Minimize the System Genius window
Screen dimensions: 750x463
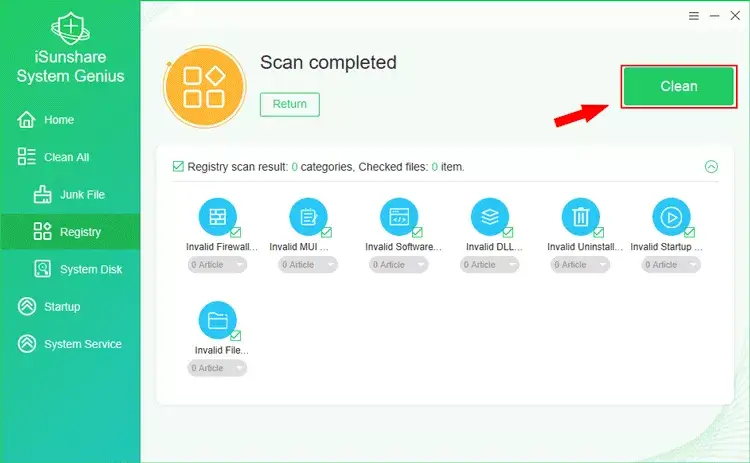(715, 16)
